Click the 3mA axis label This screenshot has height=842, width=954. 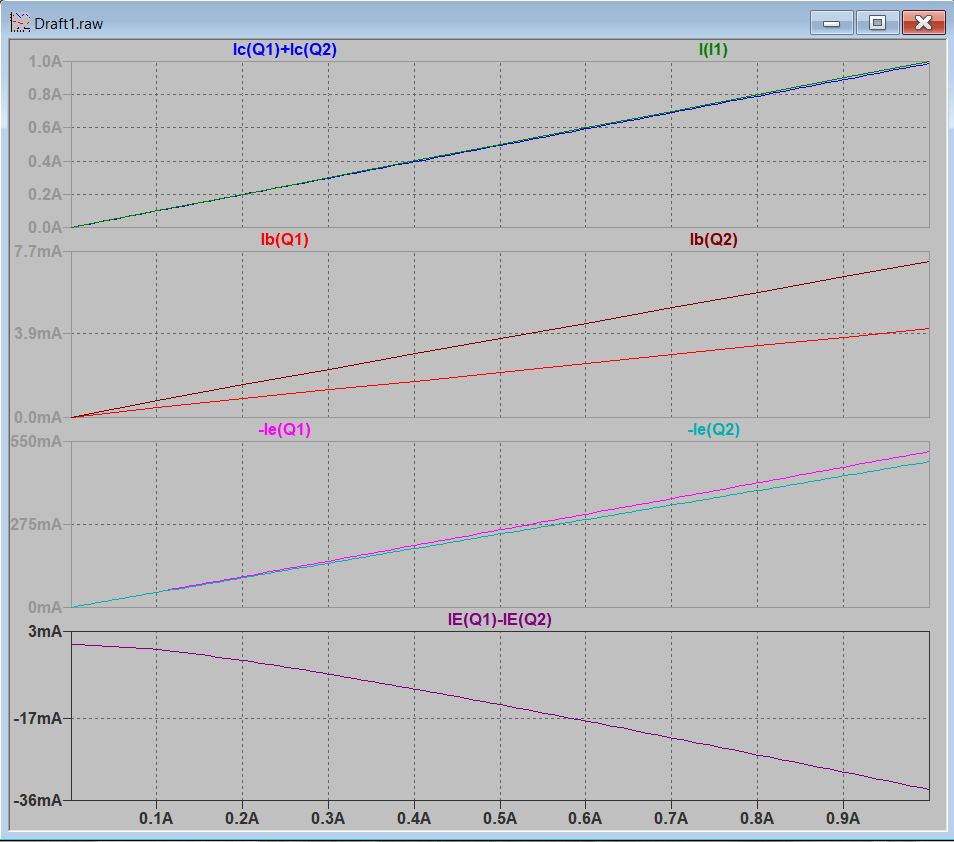tap(45, 632)
